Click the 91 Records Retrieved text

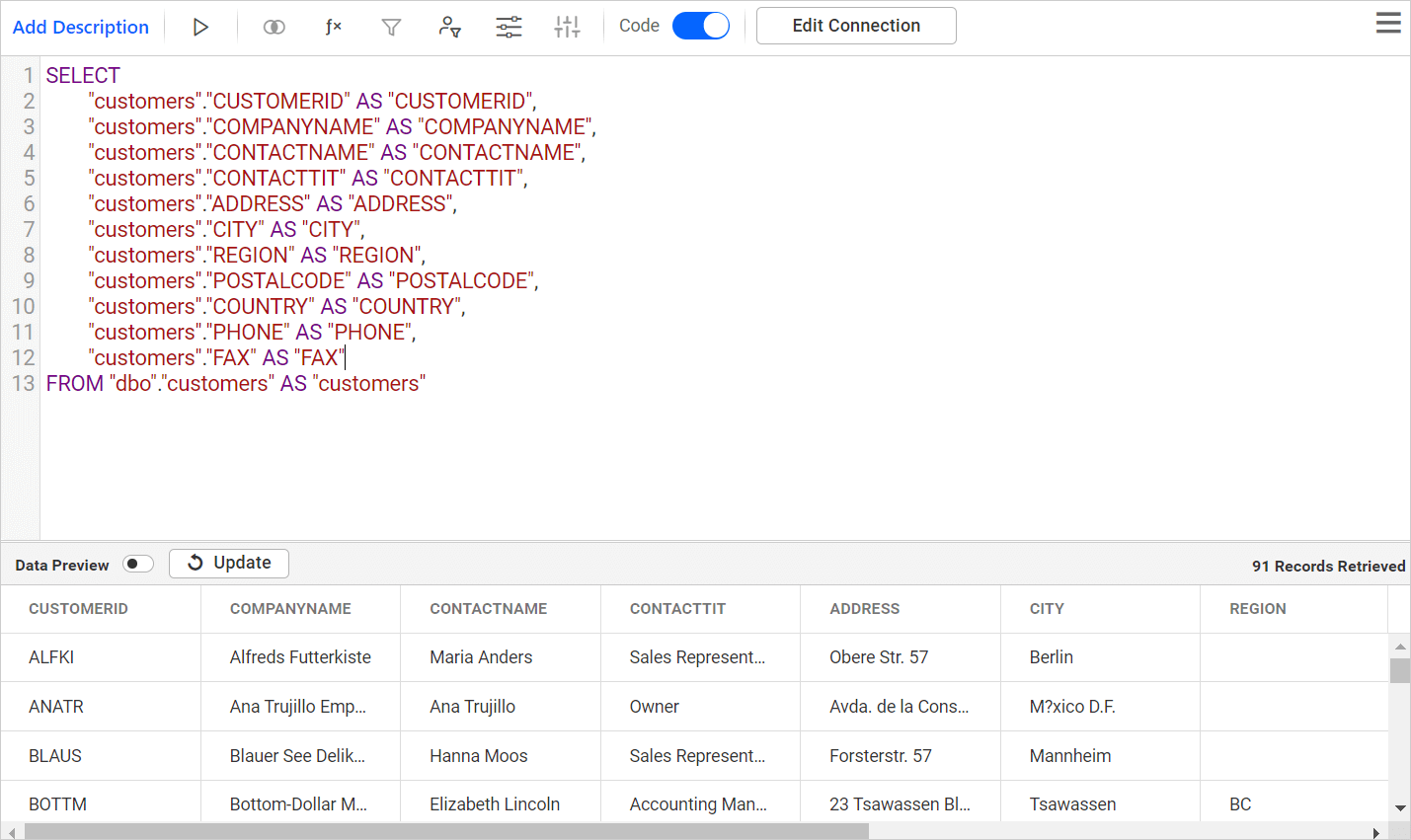pyautogui.click(x=1328, y=566)
